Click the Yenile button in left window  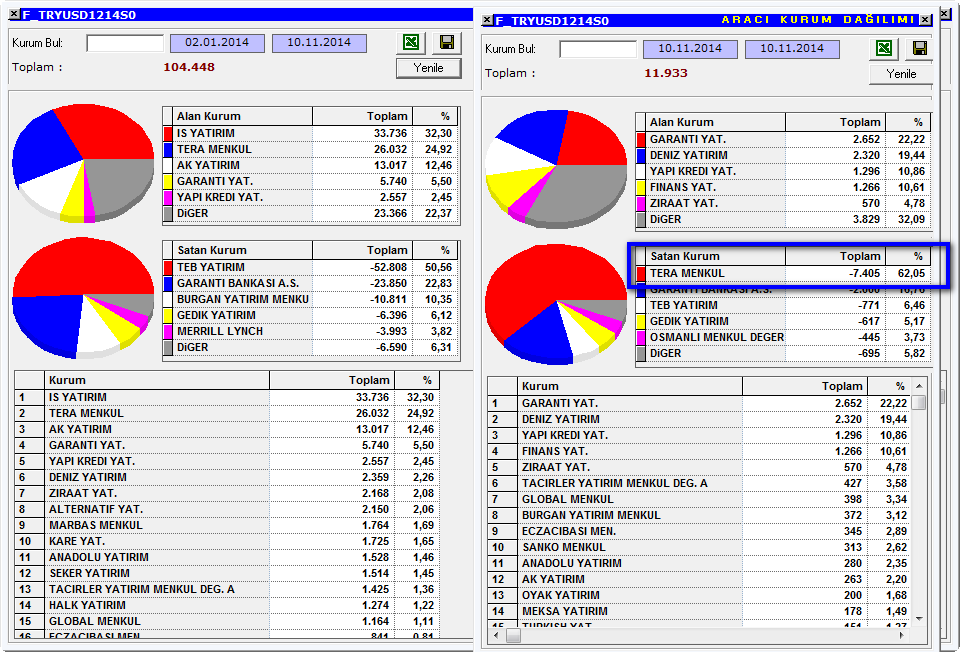[429, 68]
